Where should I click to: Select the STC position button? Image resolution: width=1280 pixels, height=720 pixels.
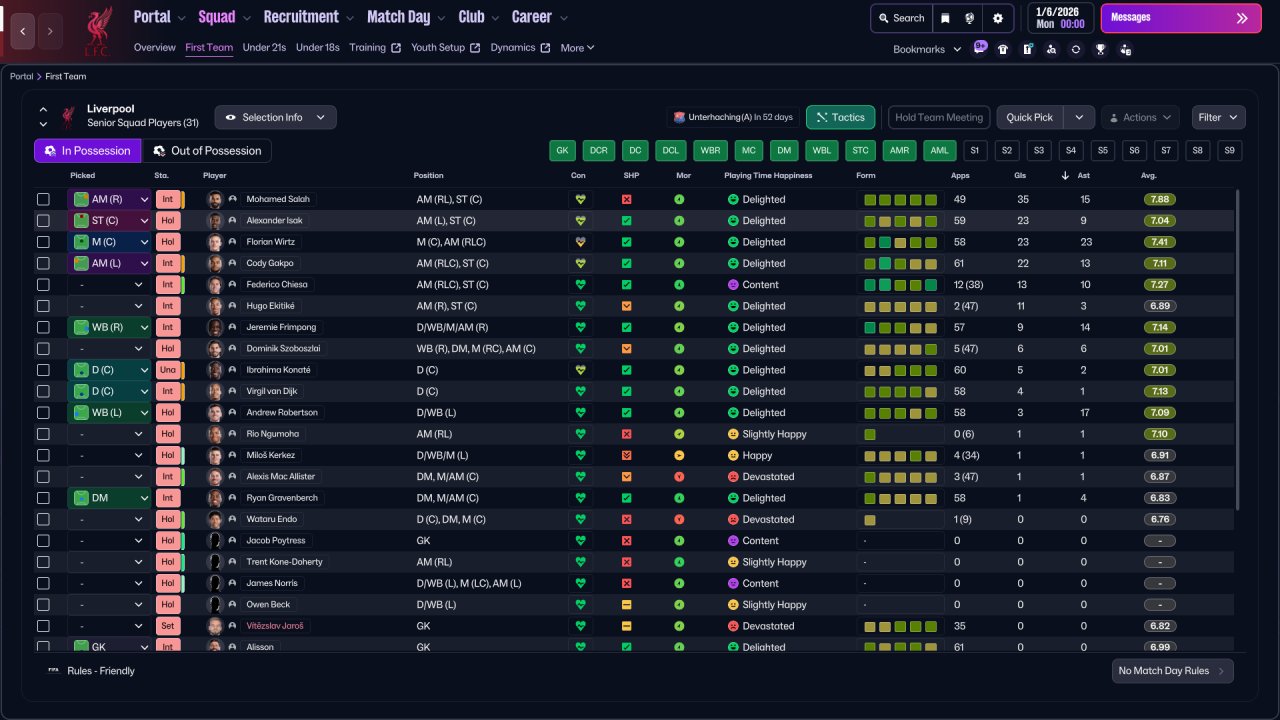(x=859, y=151)
